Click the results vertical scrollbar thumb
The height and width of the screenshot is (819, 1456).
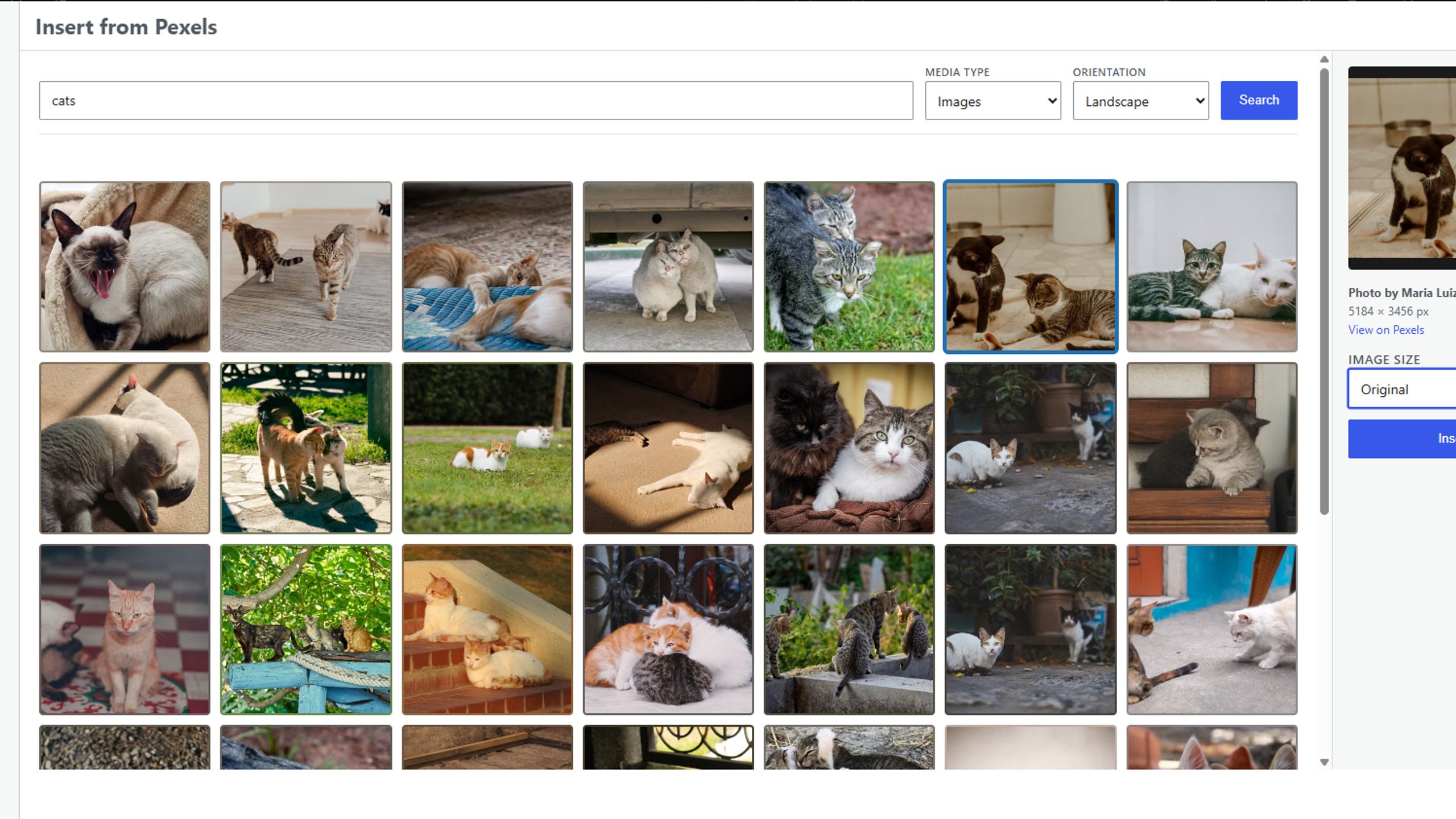(x=1324, y=291)
